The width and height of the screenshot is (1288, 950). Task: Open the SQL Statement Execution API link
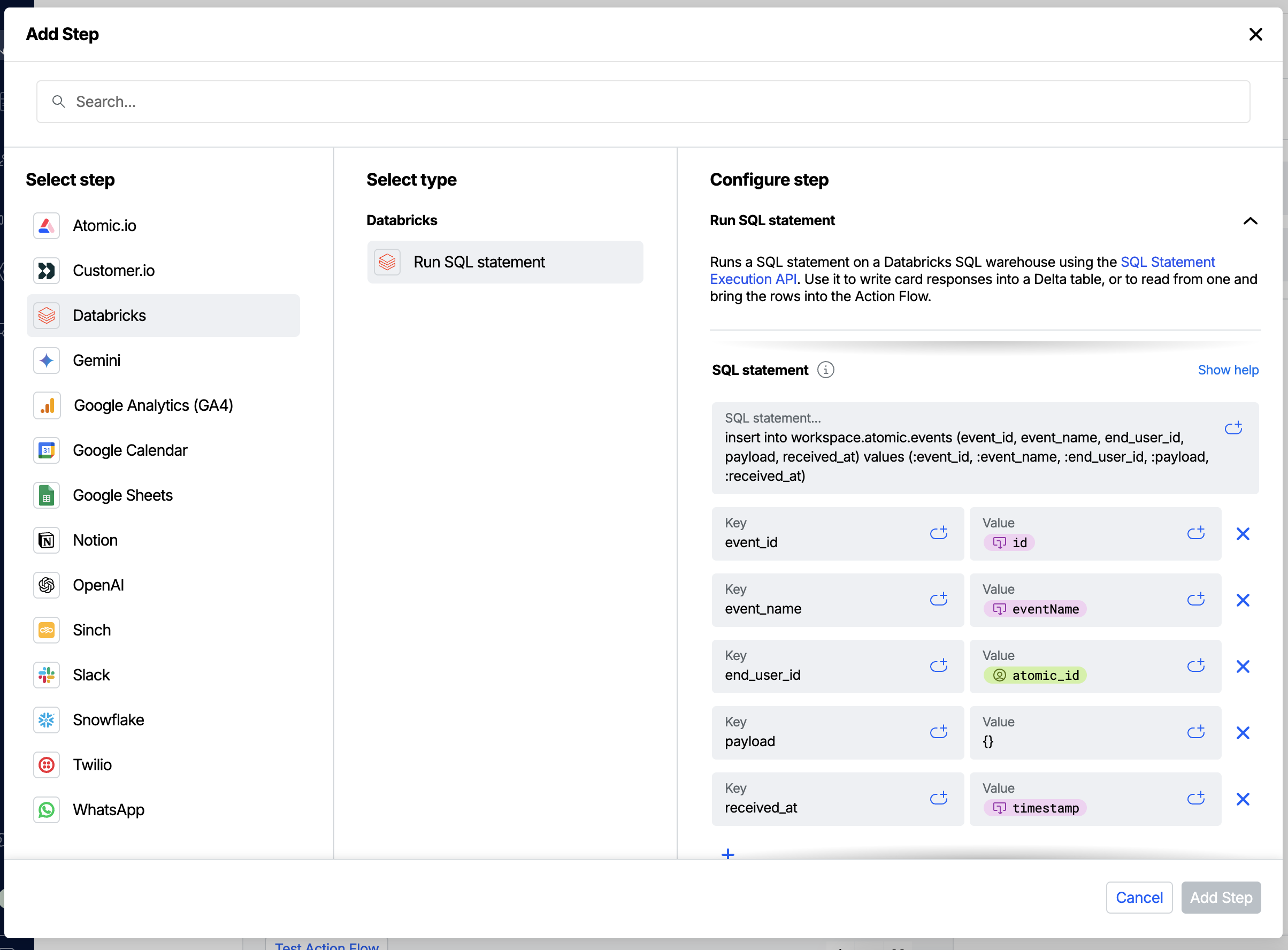962,270
